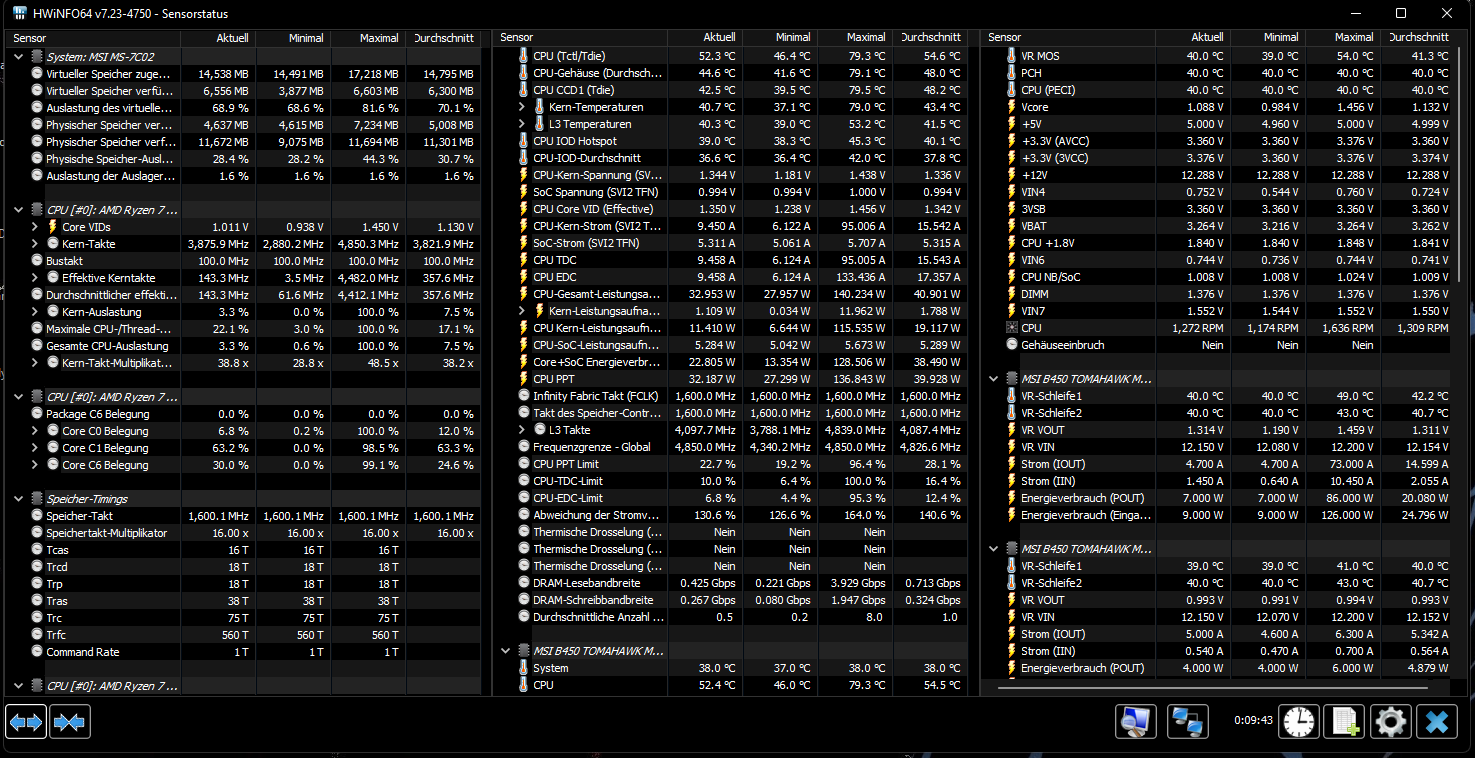Click the thermometer icon of CPU IOD Hotspot

pos(523,141)
